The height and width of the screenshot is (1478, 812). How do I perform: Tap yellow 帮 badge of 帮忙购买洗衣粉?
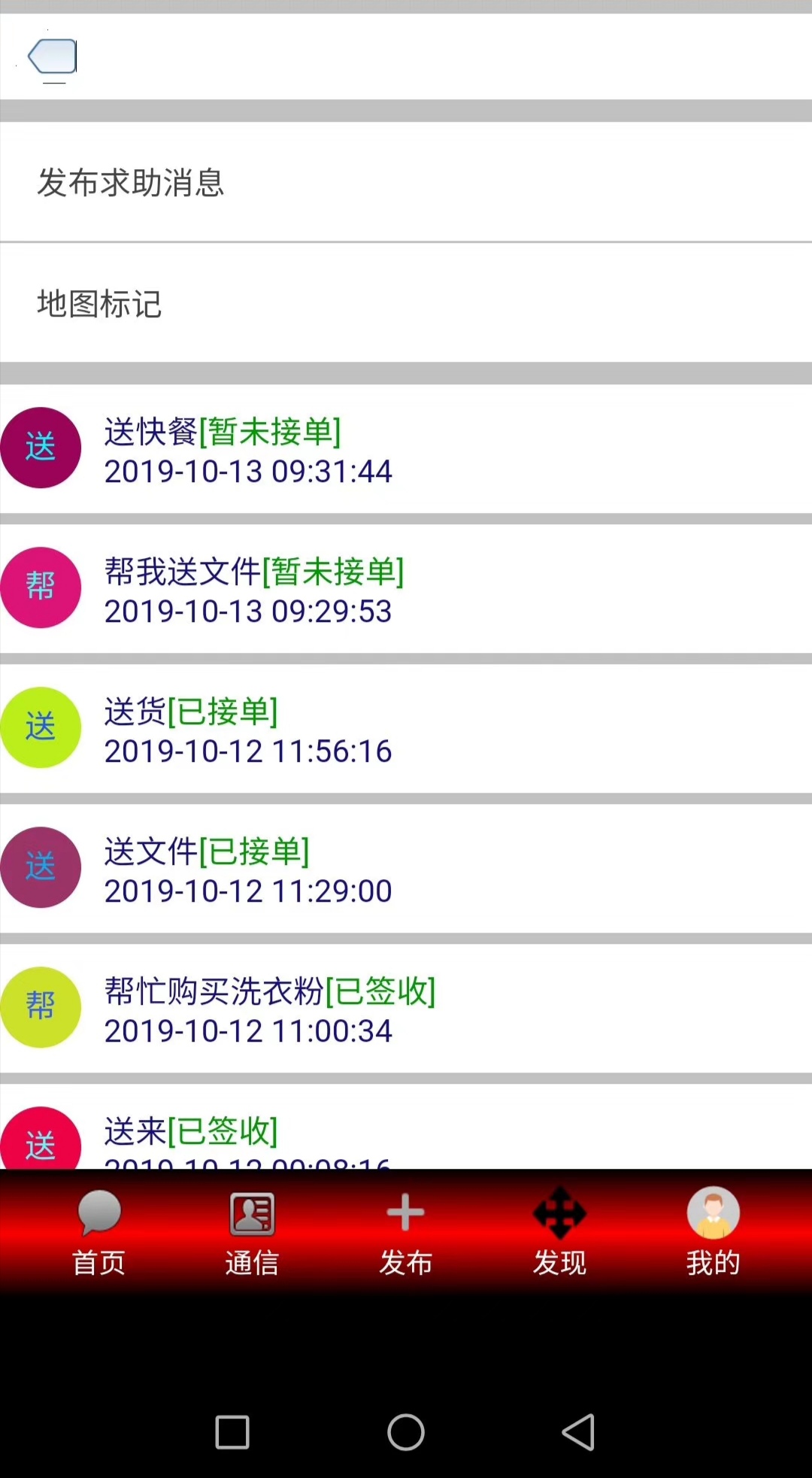[x=41, y=1007]
